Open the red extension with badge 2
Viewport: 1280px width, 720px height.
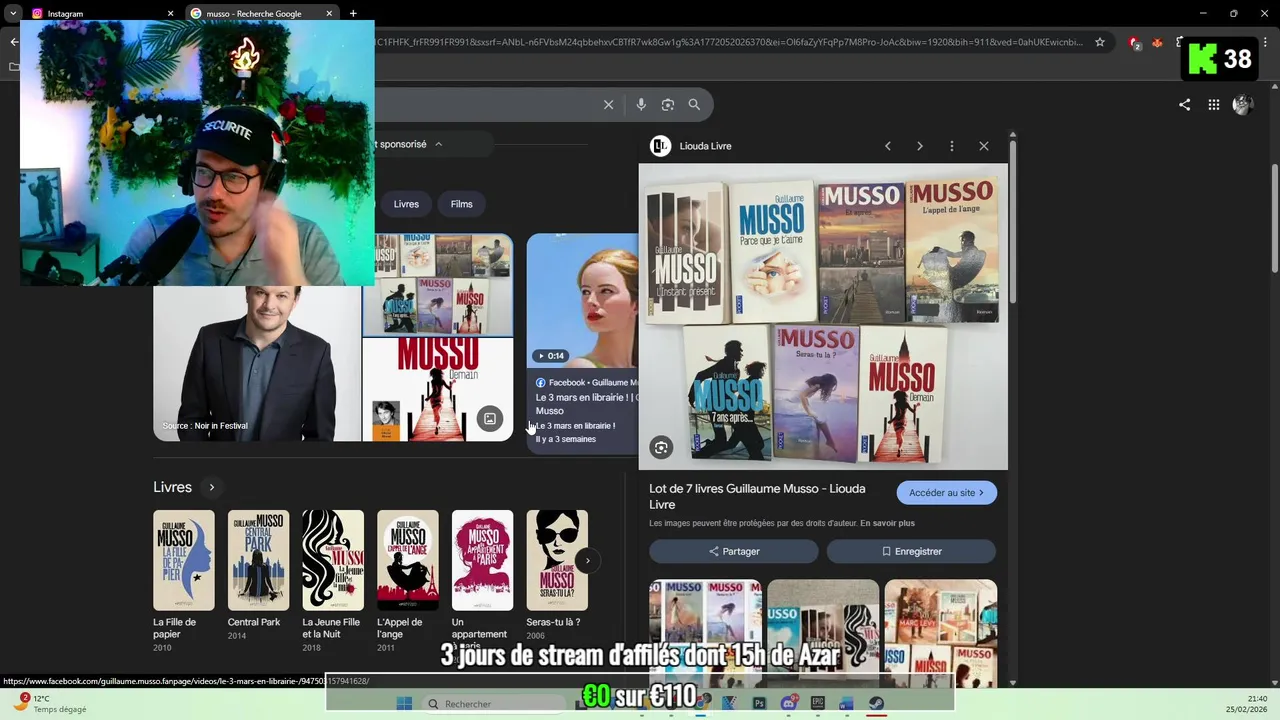pyautogui.click(x=1135, y=43)
